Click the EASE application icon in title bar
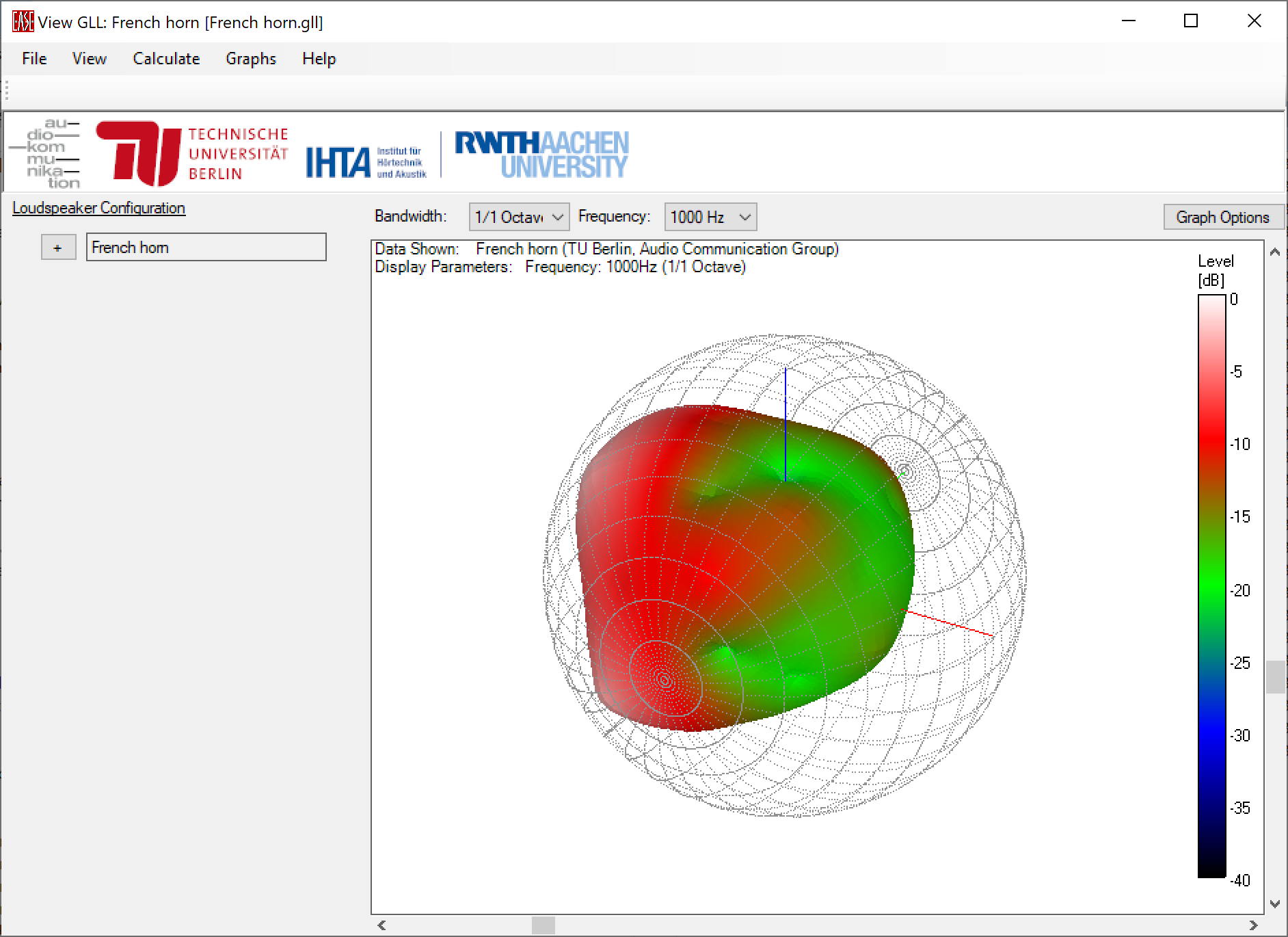This screenshot has height=937, width=1288. pos(23,22)
